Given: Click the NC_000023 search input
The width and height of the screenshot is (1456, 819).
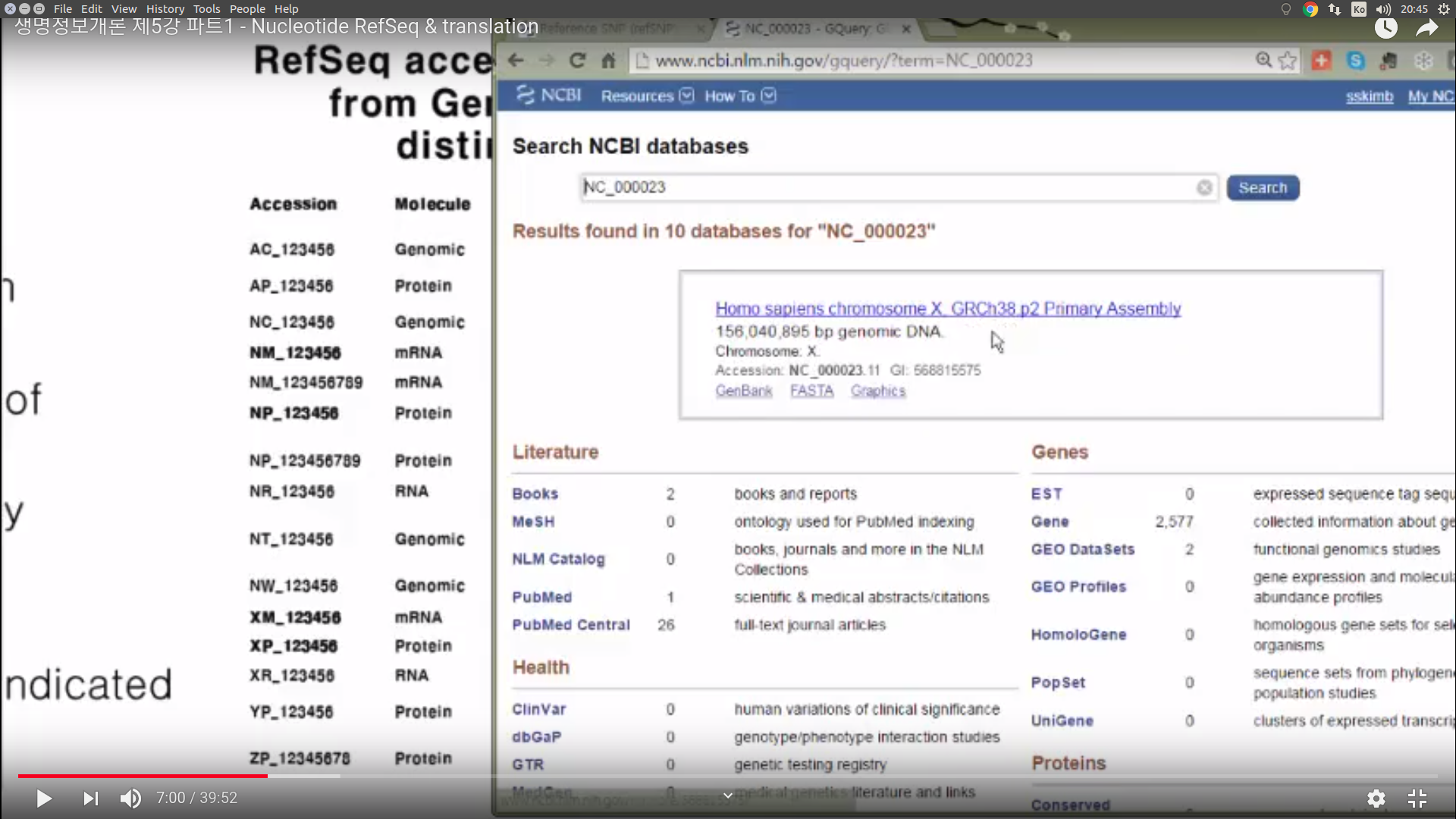Looking at the screenshot, I should pyautogui.click(x=887, y=187).
